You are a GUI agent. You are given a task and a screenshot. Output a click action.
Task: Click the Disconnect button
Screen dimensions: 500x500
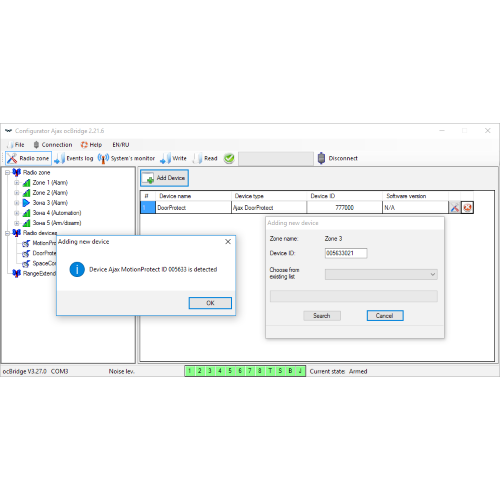[x=338, y=158]
